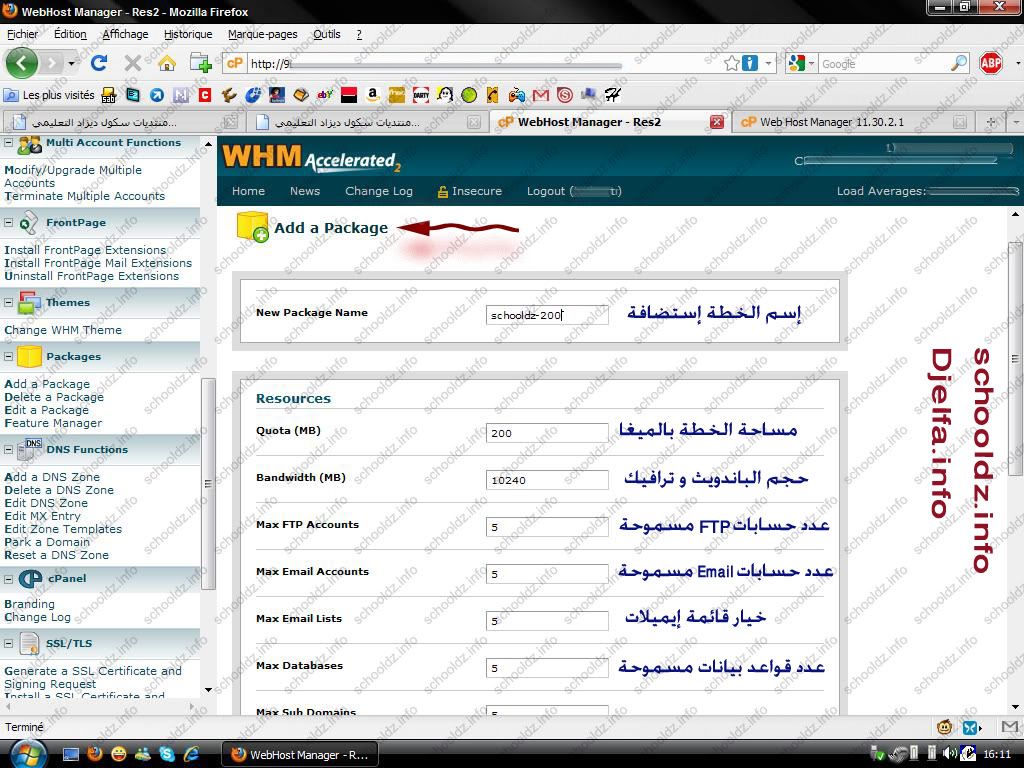The width and height of the screenshot is (1024, 768).
Task: Click the new tab icon with green plus
Action: coord(200,63)
